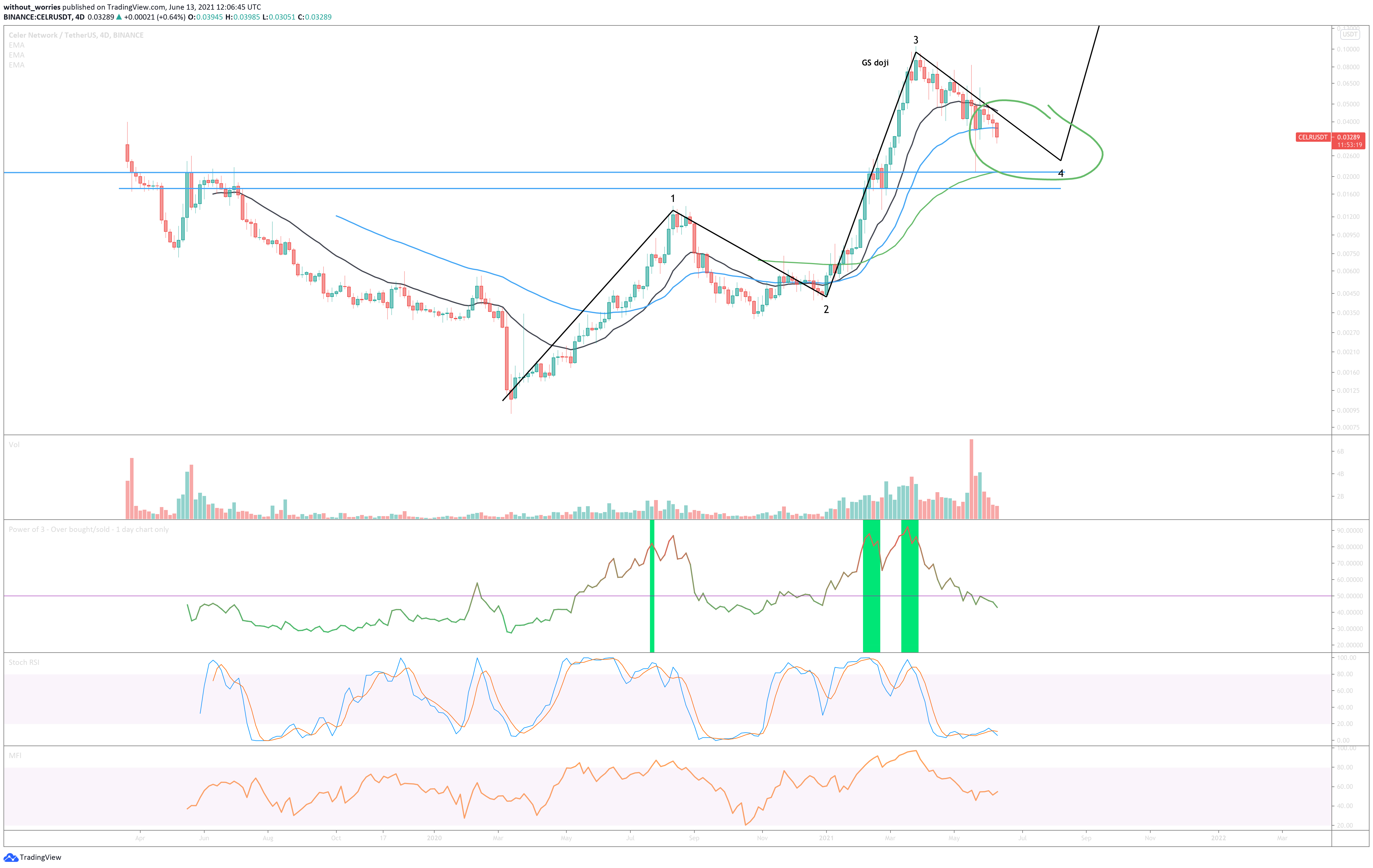The width and height of the screenshot is (1373, 868).
Task: Click the 0.00450 price axis label
Action: coord(1348,294)
